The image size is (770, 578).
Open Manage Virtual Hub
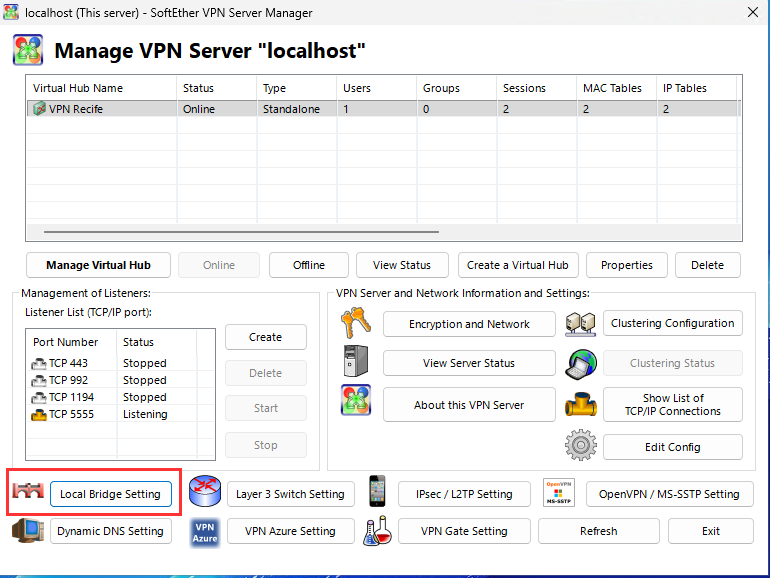(x=98, y=265)
